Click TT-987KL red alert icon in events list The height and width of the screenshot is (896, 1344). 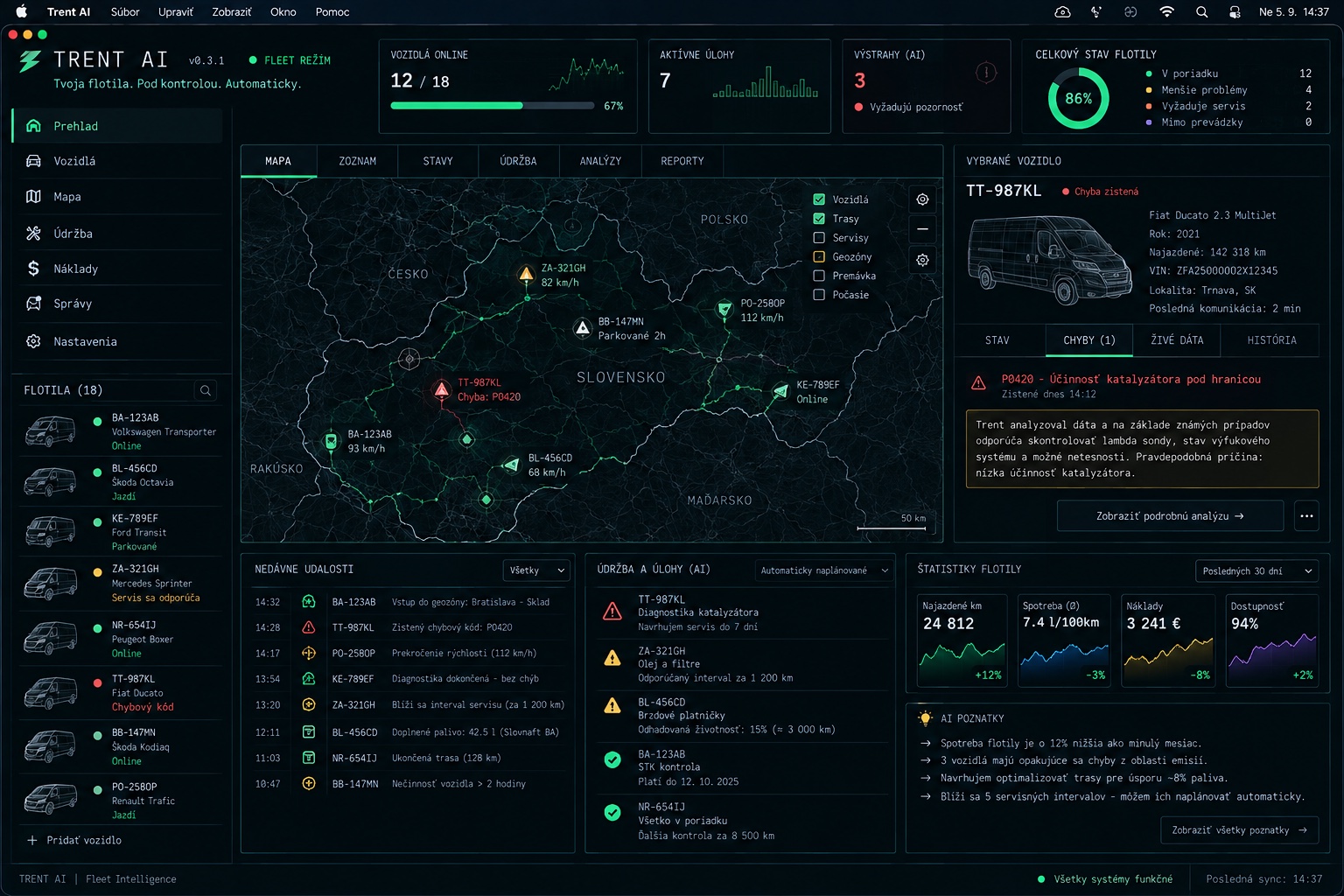pos(309,627)
